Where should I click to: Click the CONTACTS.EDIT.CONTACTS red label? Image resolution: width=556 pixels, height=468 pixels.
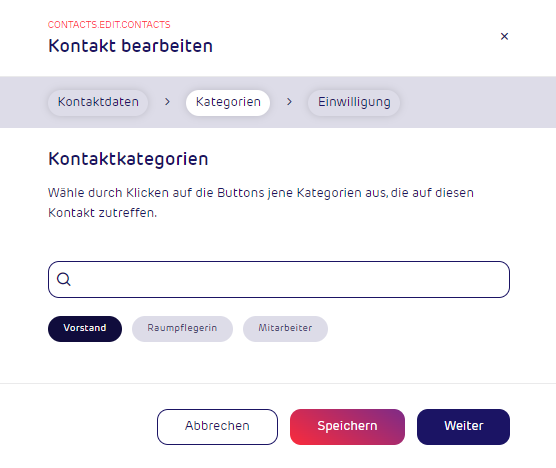point(109,25)
